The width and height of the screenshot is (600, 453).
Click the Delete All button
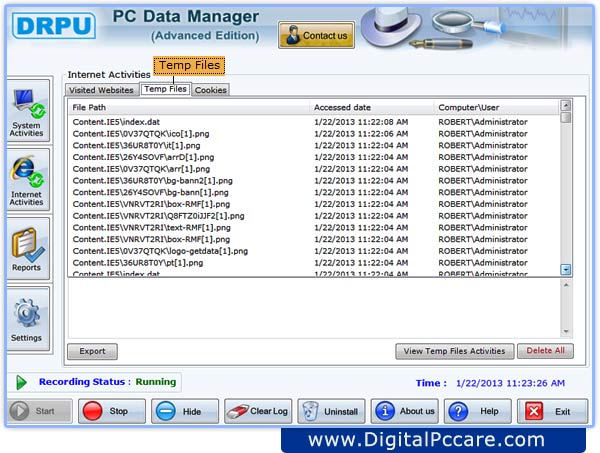545,351
